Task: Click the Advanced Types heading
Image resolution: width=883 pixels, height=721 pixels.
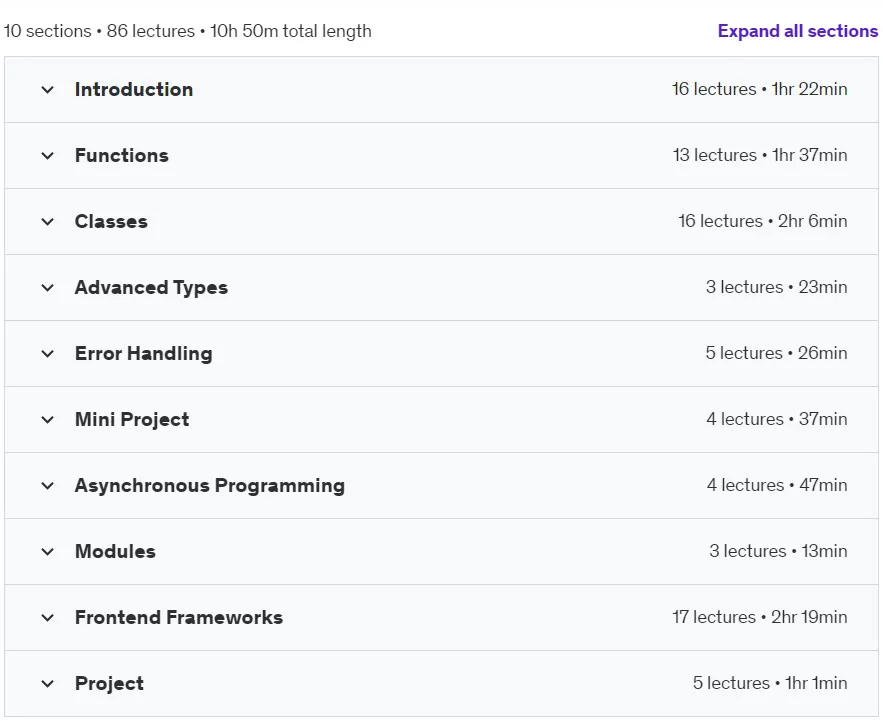Action: (x=151, y=288)
